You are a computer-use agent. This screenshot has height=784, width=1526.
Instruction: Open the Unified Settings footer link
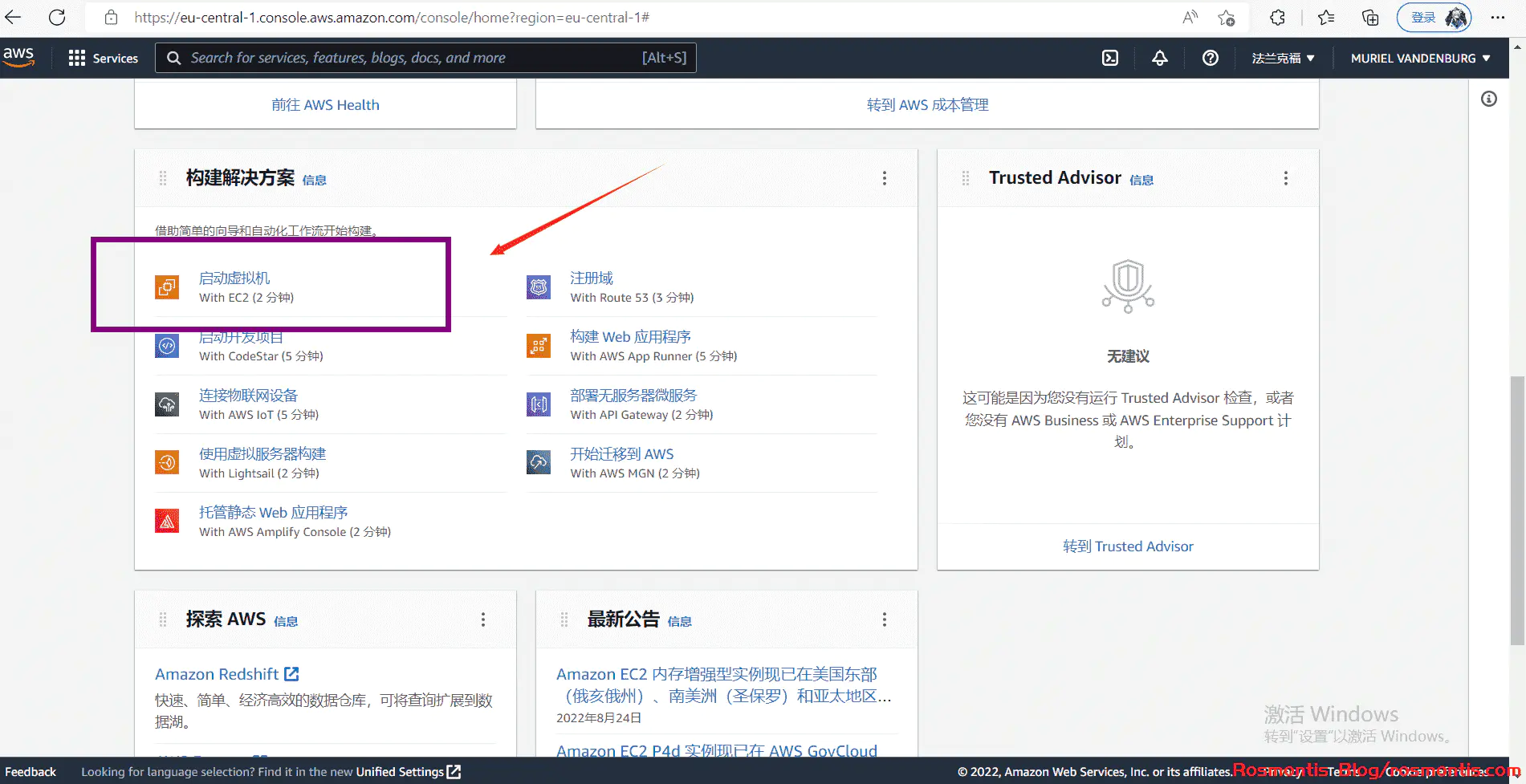tap(409, 772)
